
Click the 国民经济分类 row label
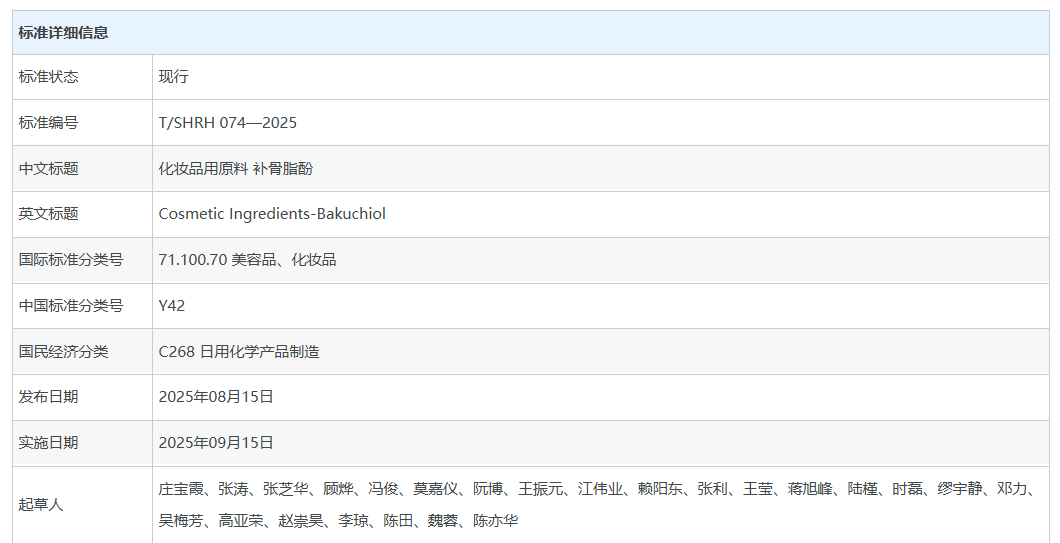pyautogui.click(x=63, y=352)
